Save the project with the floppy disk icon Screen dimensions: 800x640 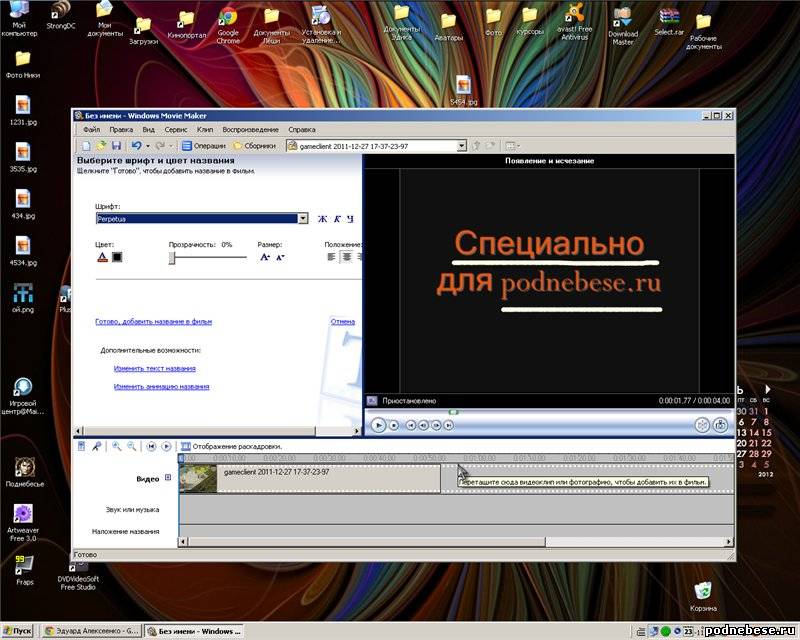(x=116, y=146)
